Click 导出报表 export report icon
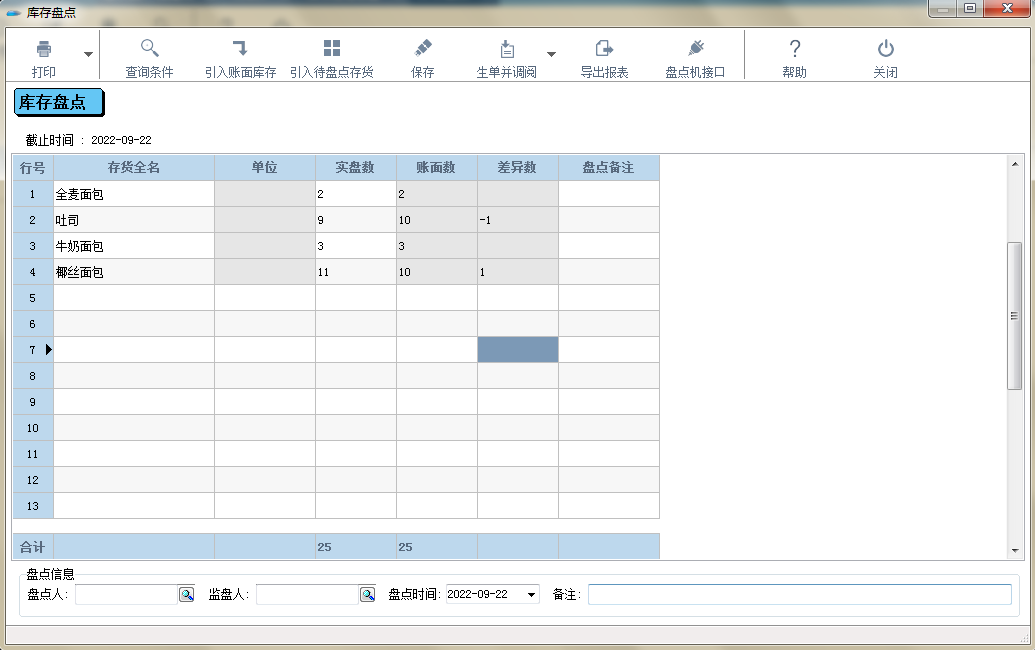Image resolution: width=1035 pixels, height=650 pixels. pyautogui.click(x=605, y=55)
